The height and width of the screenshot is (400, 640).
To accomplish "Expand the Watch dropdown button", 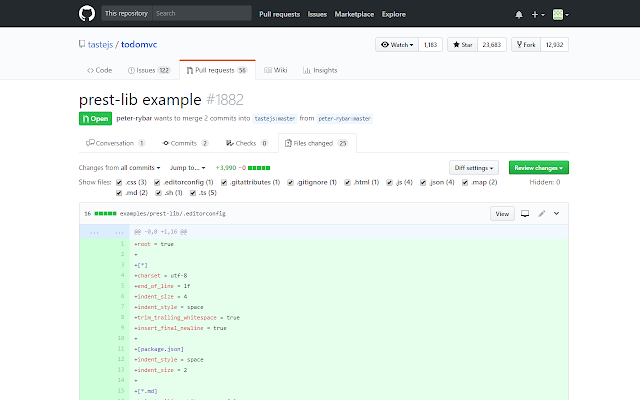I will click(x=397, y=44).
